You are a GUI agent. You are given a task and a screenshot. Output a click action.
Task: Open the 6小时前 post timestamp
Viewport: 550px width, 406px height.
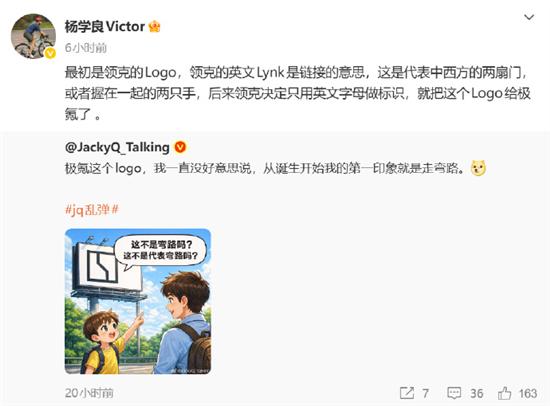pos(86,48)
